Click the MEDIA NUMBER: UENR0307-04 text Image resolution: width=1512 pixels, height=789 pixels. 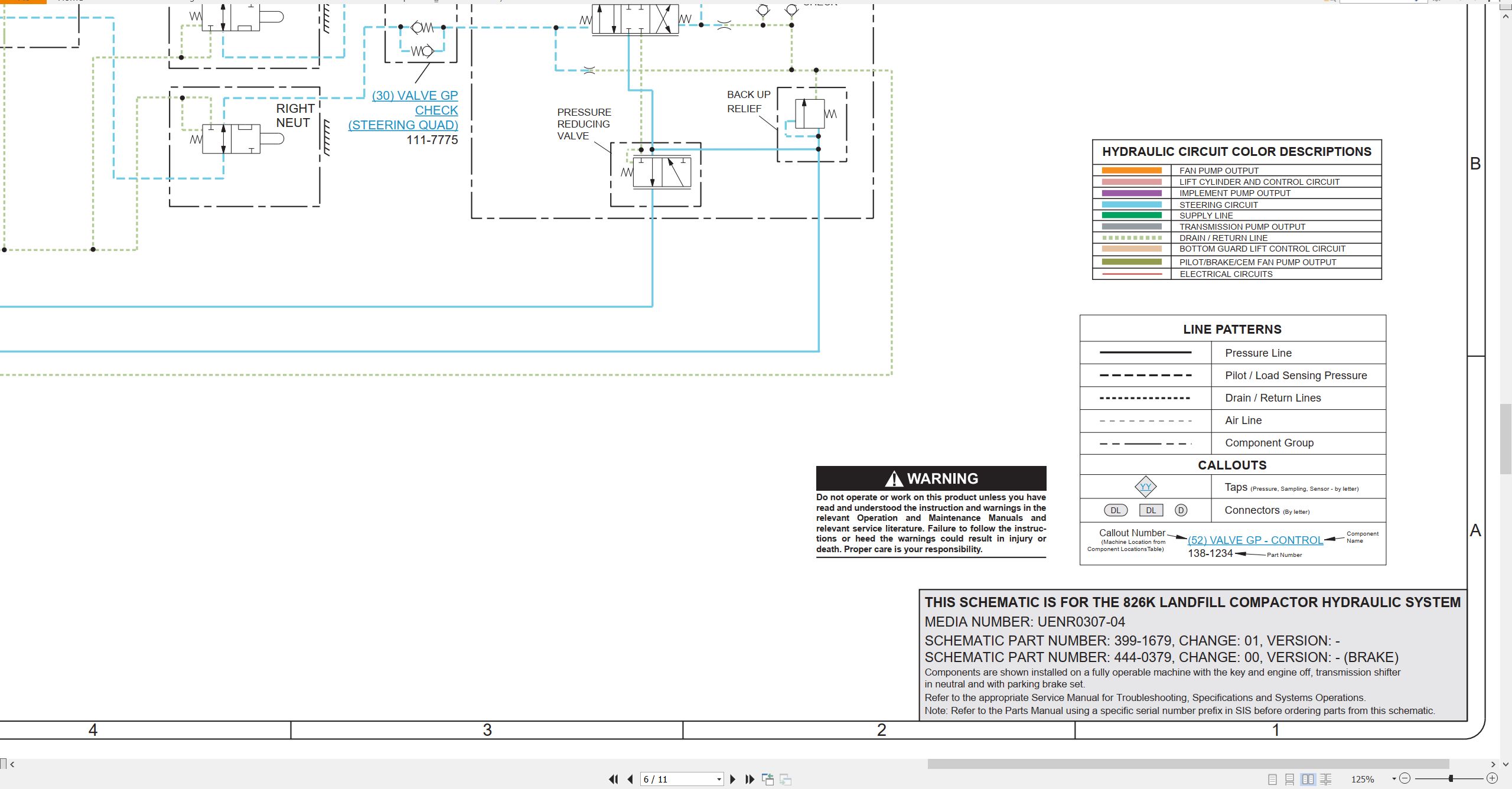1024,622
